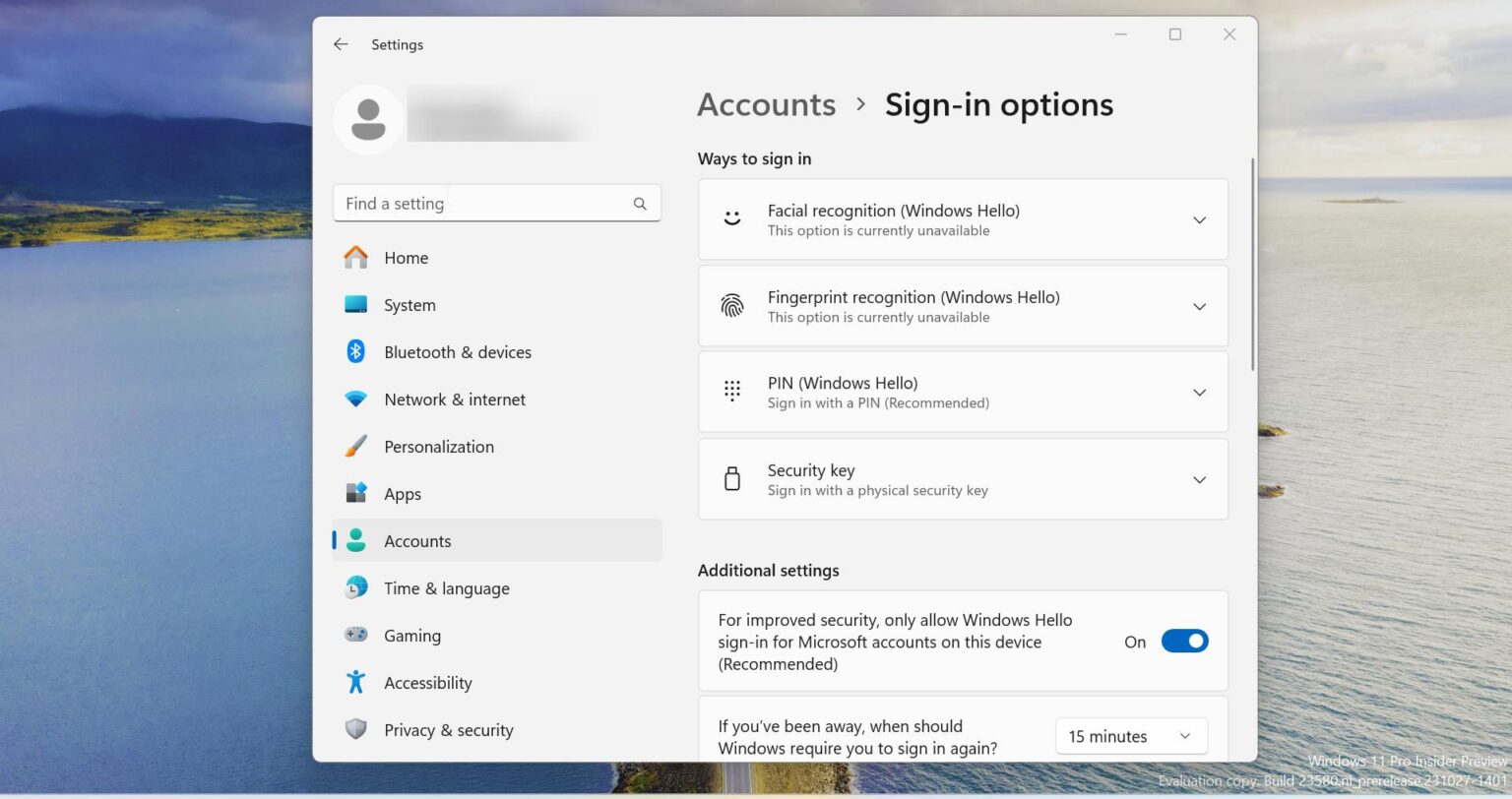Open System settings via the sidebar icon
The width and height of the screenshot is (1512, 799).
pyautogui.click(x=354, y=304)
